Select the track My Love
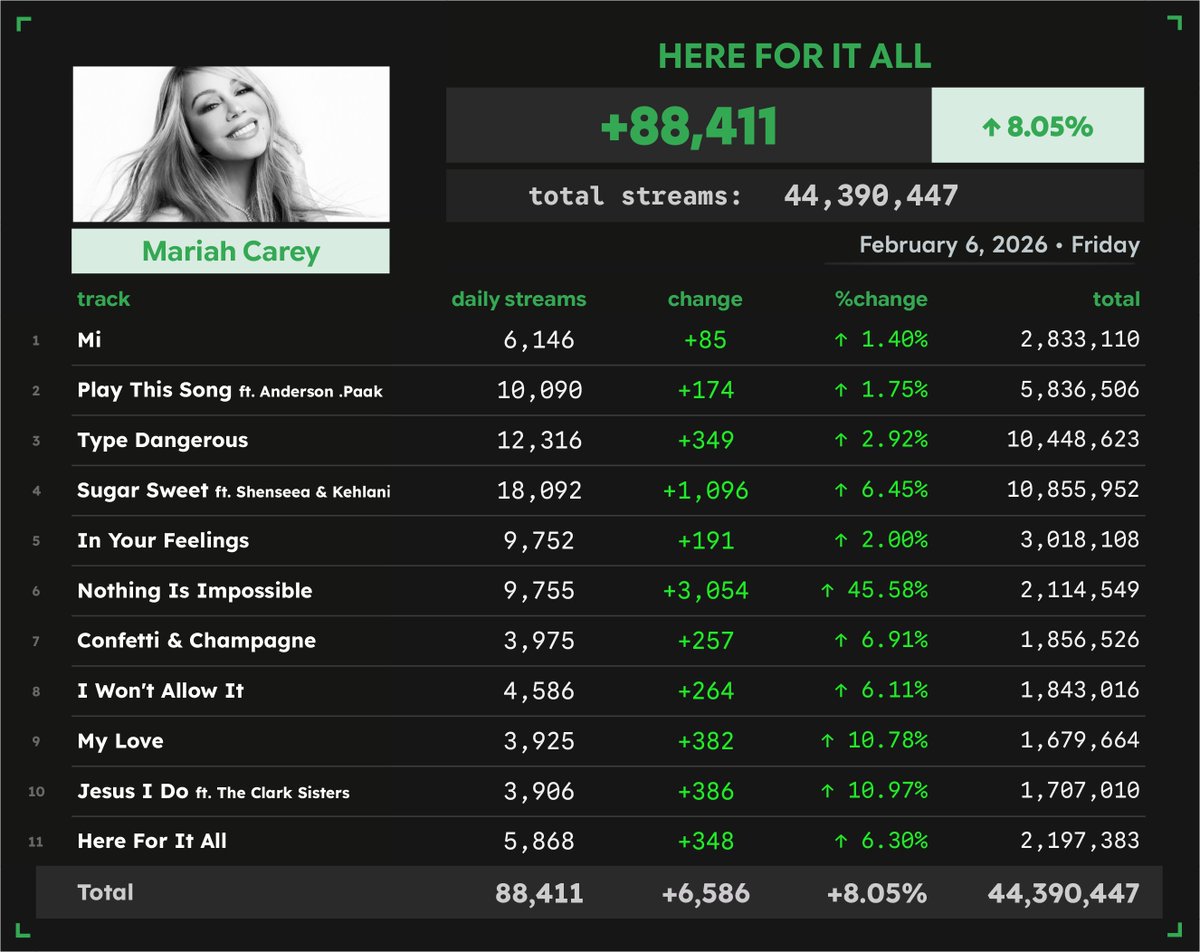 coord(120,741)
